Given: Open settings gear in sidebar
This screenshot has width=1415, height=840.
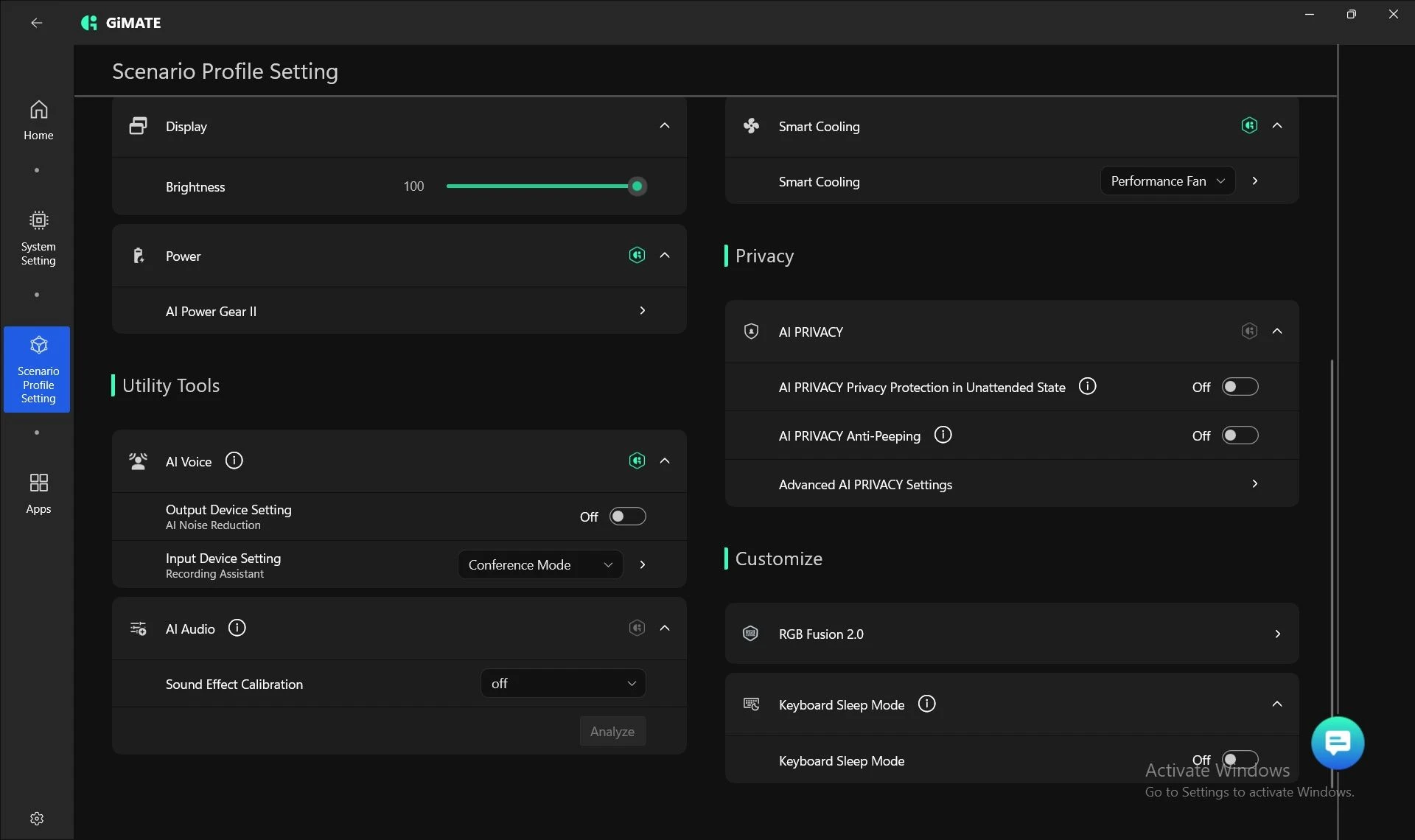Looking at the screenshot, I should [37, 818].
